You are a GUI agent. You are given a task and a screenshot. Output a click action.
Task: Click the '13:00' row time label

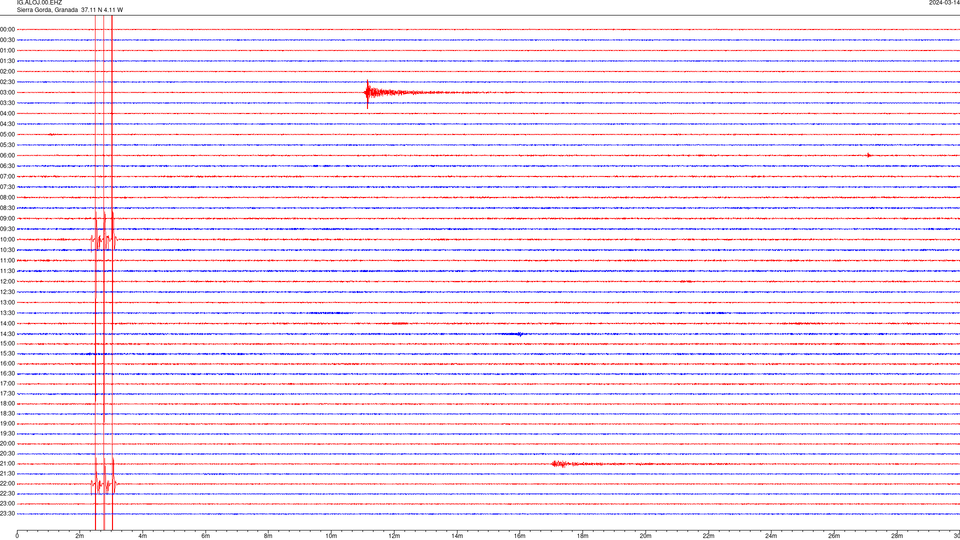[7, 302]
